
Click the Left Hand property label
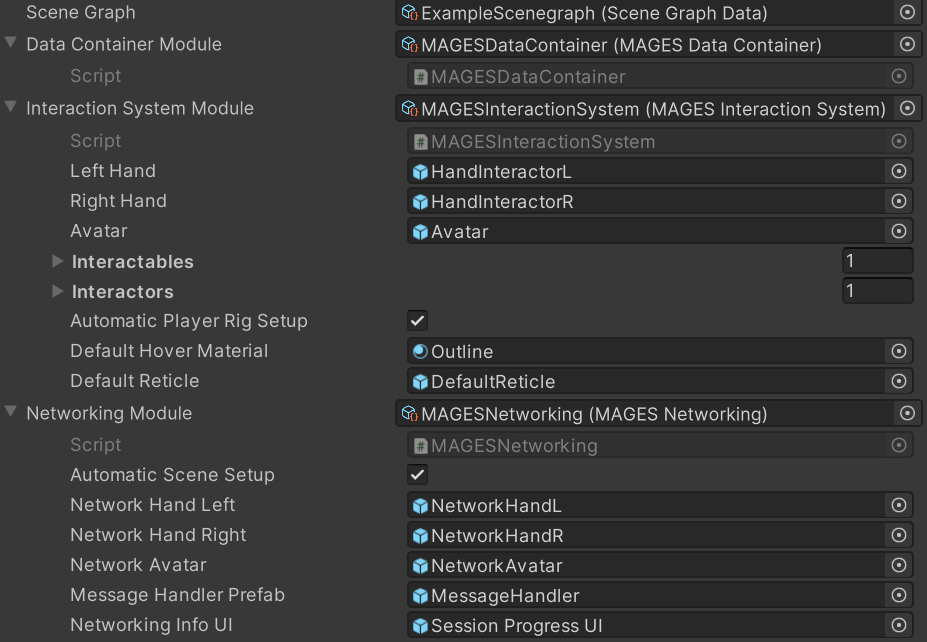(113, 171)
